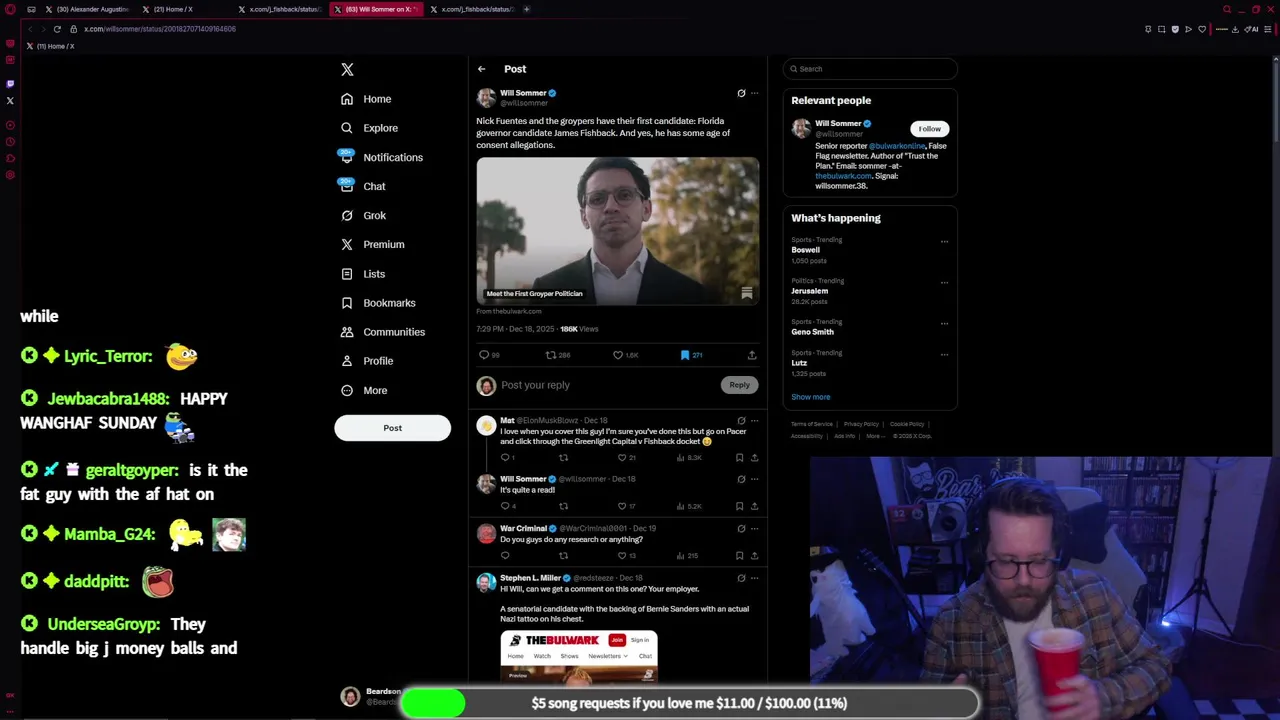Screen dimensions: 1280x720
Task: Reload the page in browser toolbar
Action: [57, 29]
